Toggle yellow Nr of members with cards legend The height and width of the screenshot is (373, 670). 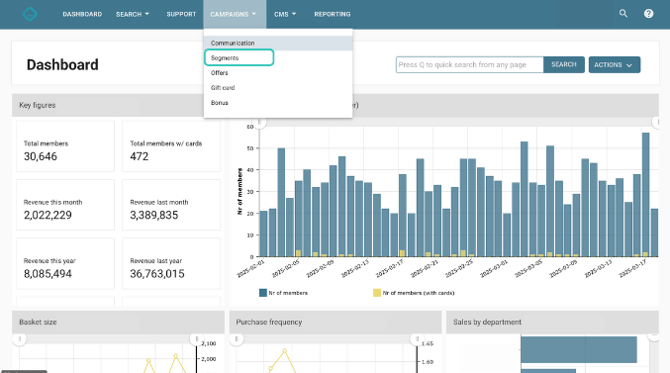point(377,293)
